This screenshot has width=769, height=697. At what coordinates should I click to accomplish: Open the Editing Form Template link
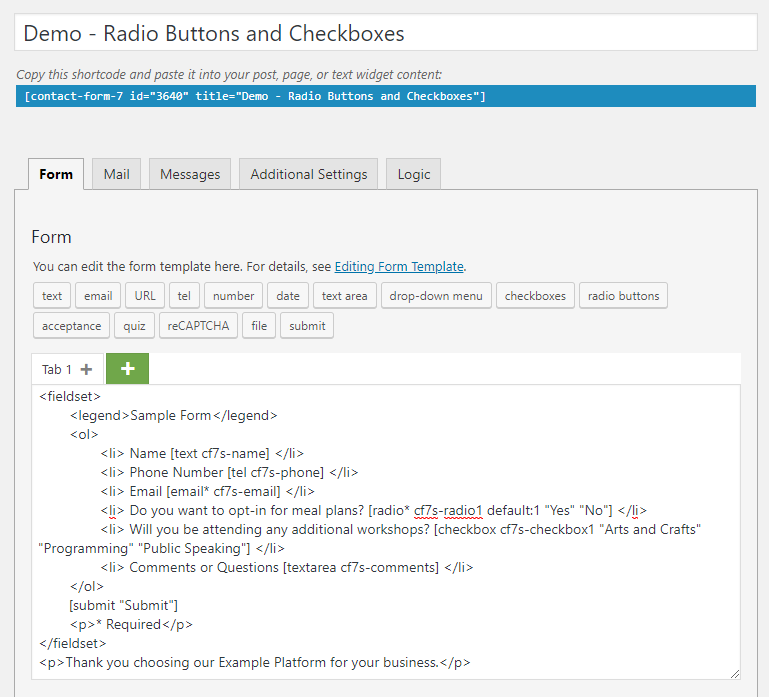[399, 267]
